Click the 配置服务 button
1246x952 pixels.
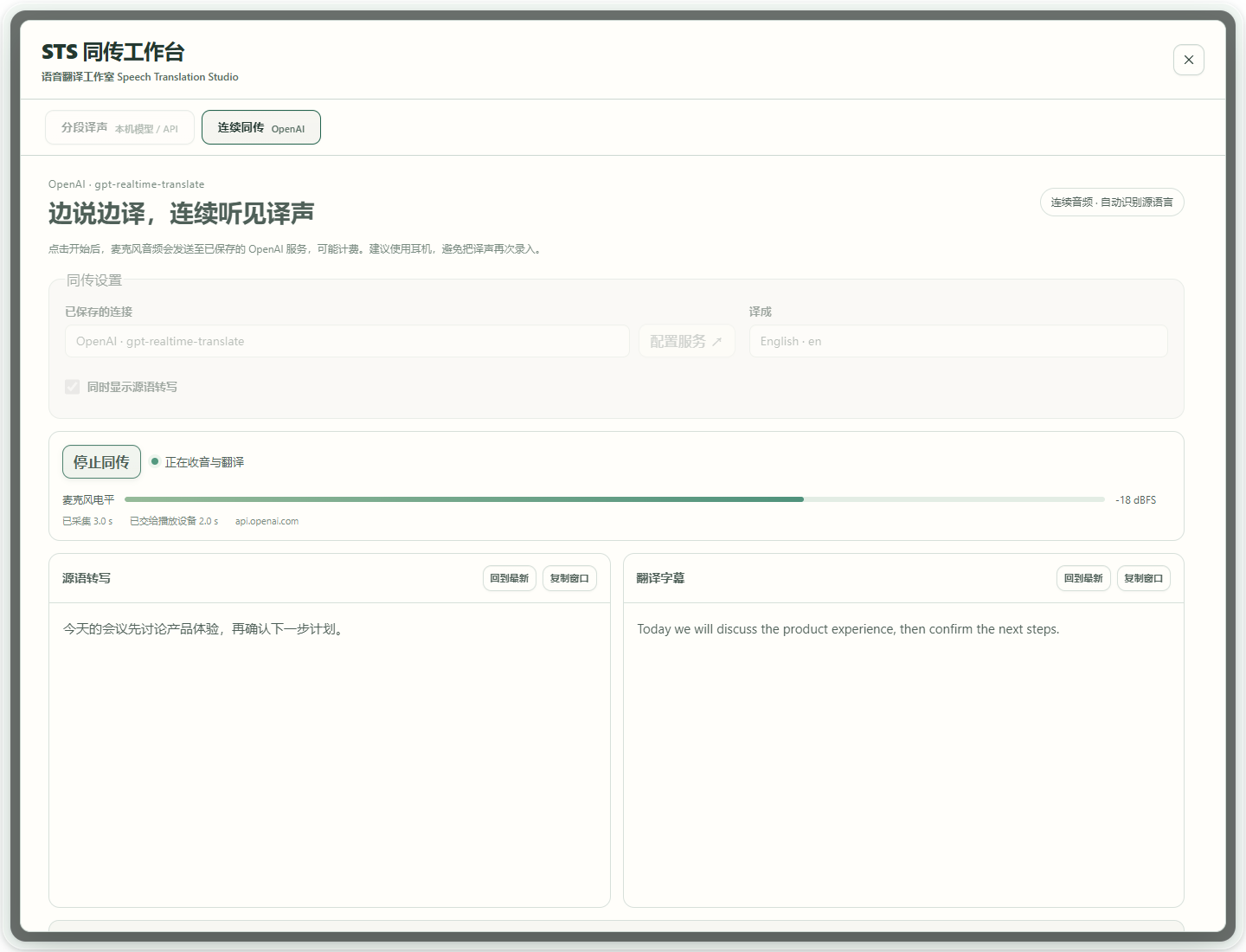point(686,341)
